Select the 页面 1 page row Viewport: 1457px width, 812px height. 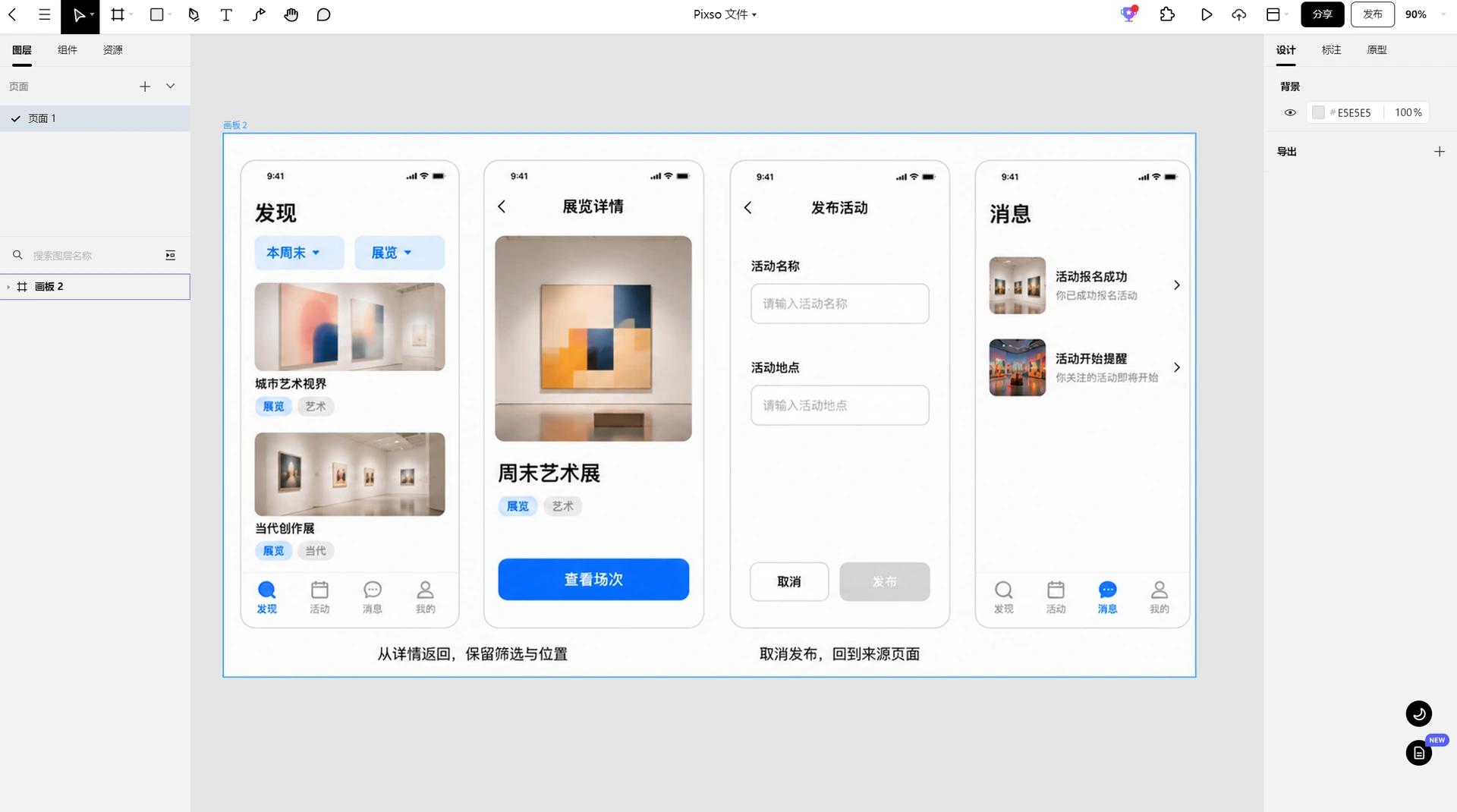[95, 118]
